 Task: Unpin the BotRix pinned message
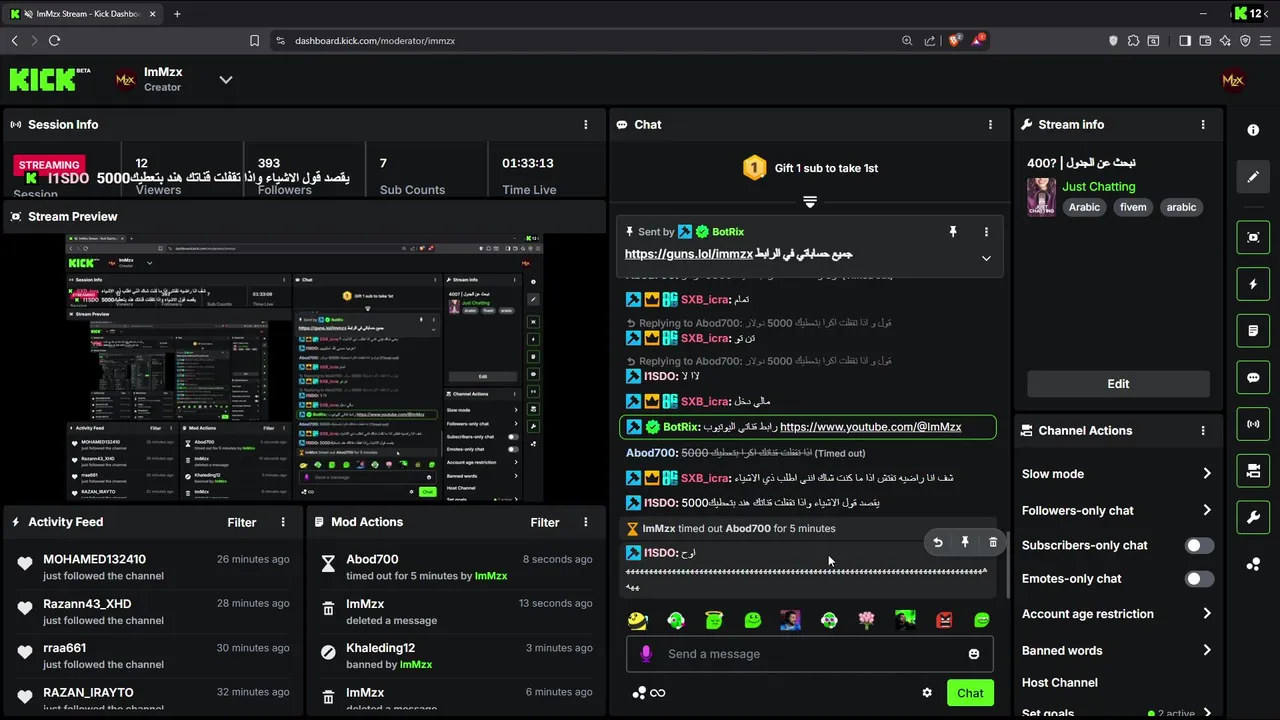click(x=953, y=231)
